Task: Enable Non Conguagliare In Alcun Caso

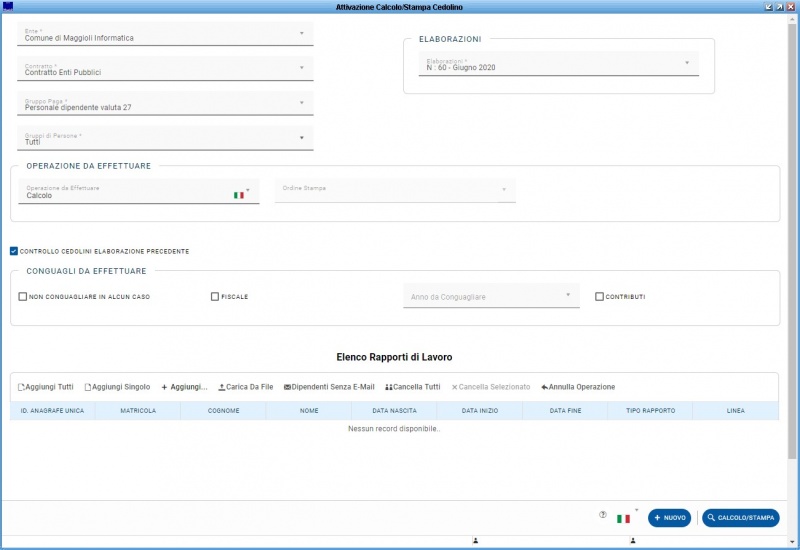Action: [x=23, y=297]
